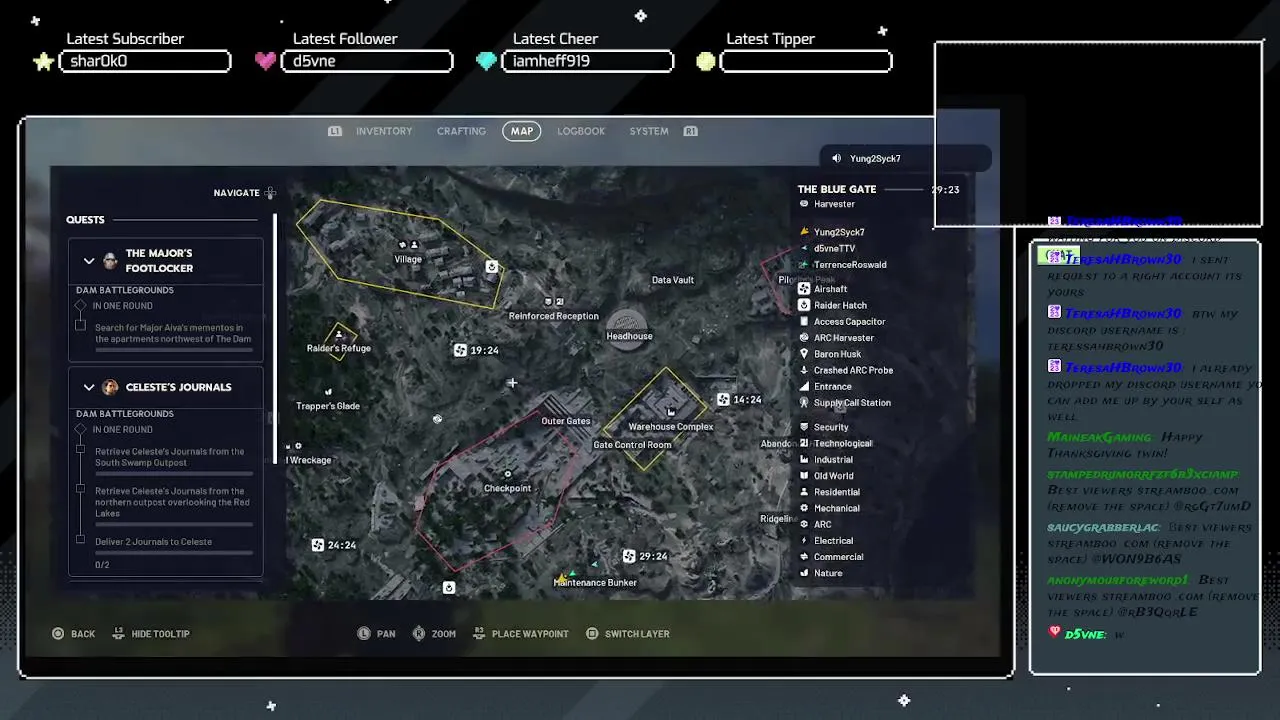The height and width of the screenshot is (720, 1280).
Task: Click the Latest Cheer field iamheff919
Action: pyautogui.click(x=587, y=61)
